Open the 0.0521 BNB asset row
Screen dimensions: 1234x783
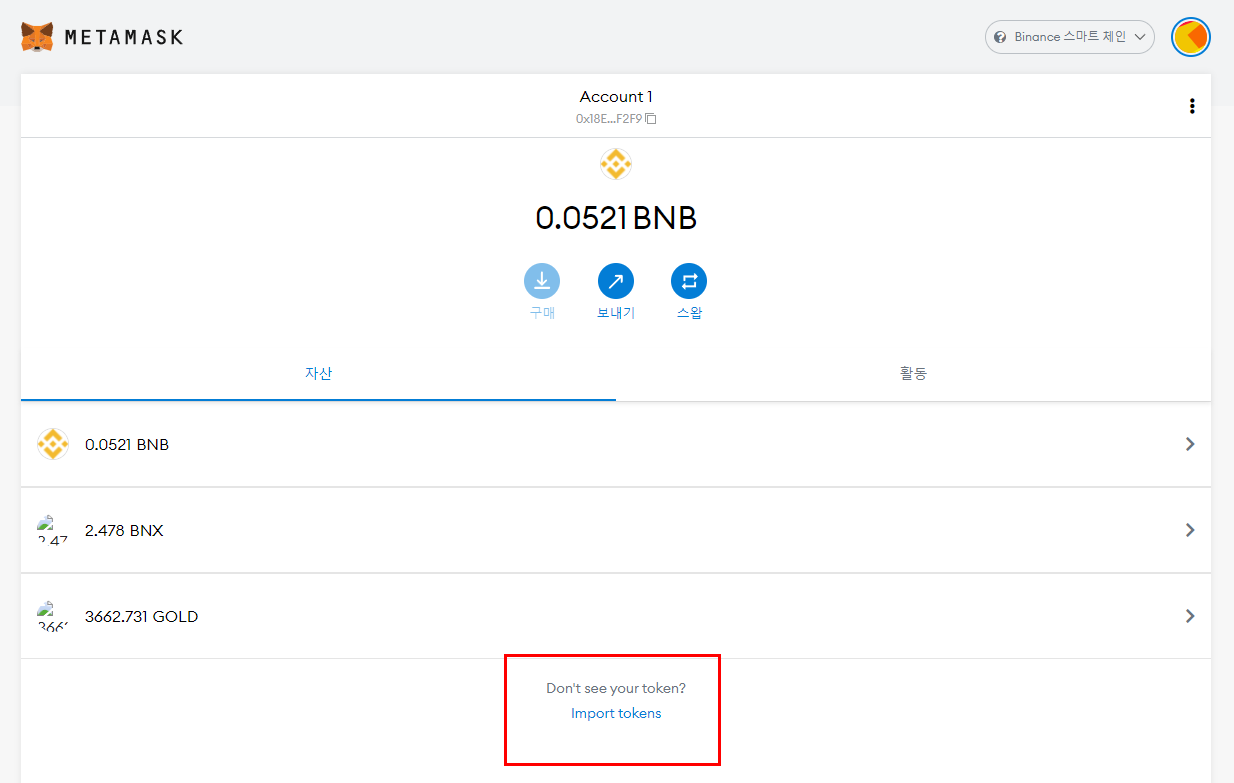(616, 444)
